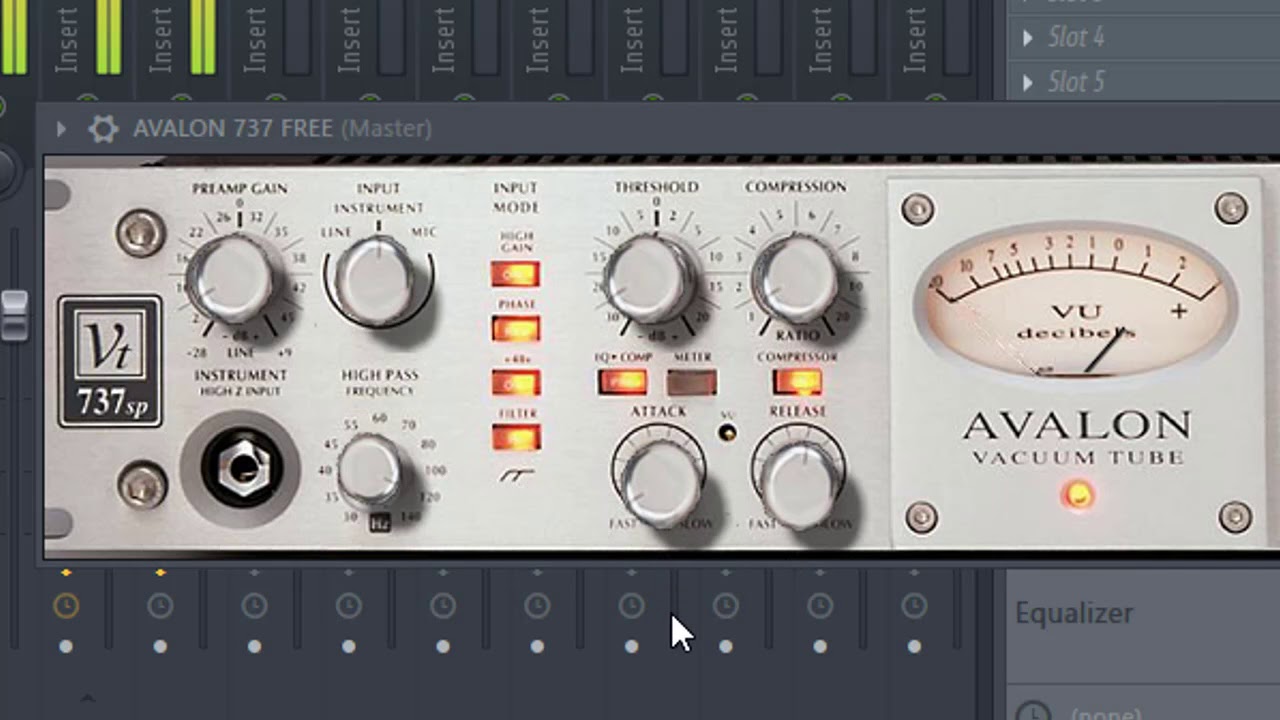Toggle the High Gain input mode button
1280x720 pixels.
(515, 273)
